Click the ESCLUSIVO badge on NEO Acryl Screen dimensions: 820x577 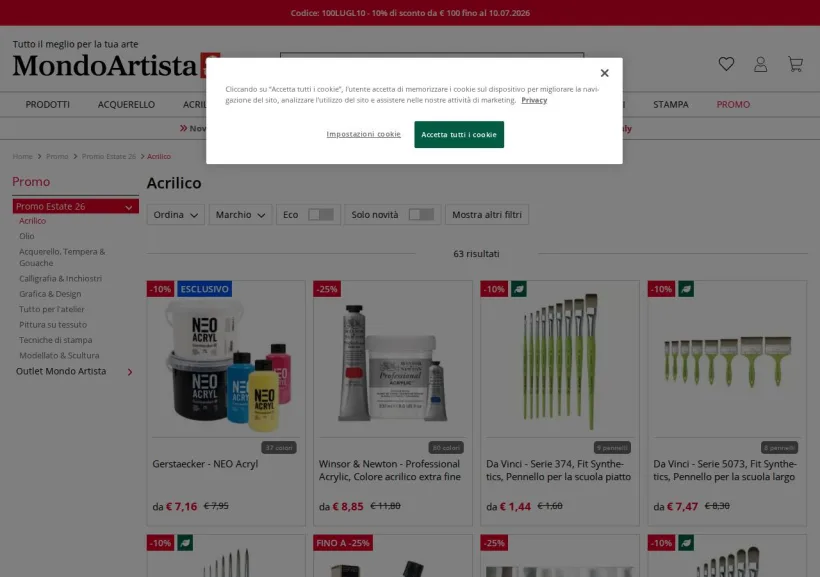(204, 289)
